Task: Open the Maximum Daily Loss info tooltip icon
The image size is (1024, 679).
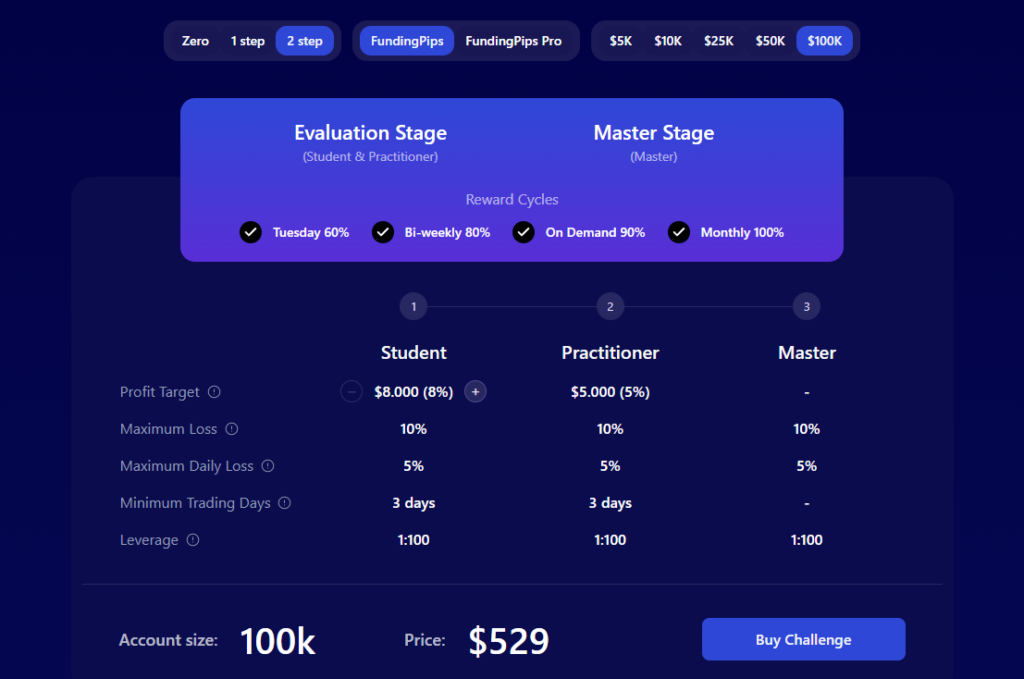Action: [268, 466]
